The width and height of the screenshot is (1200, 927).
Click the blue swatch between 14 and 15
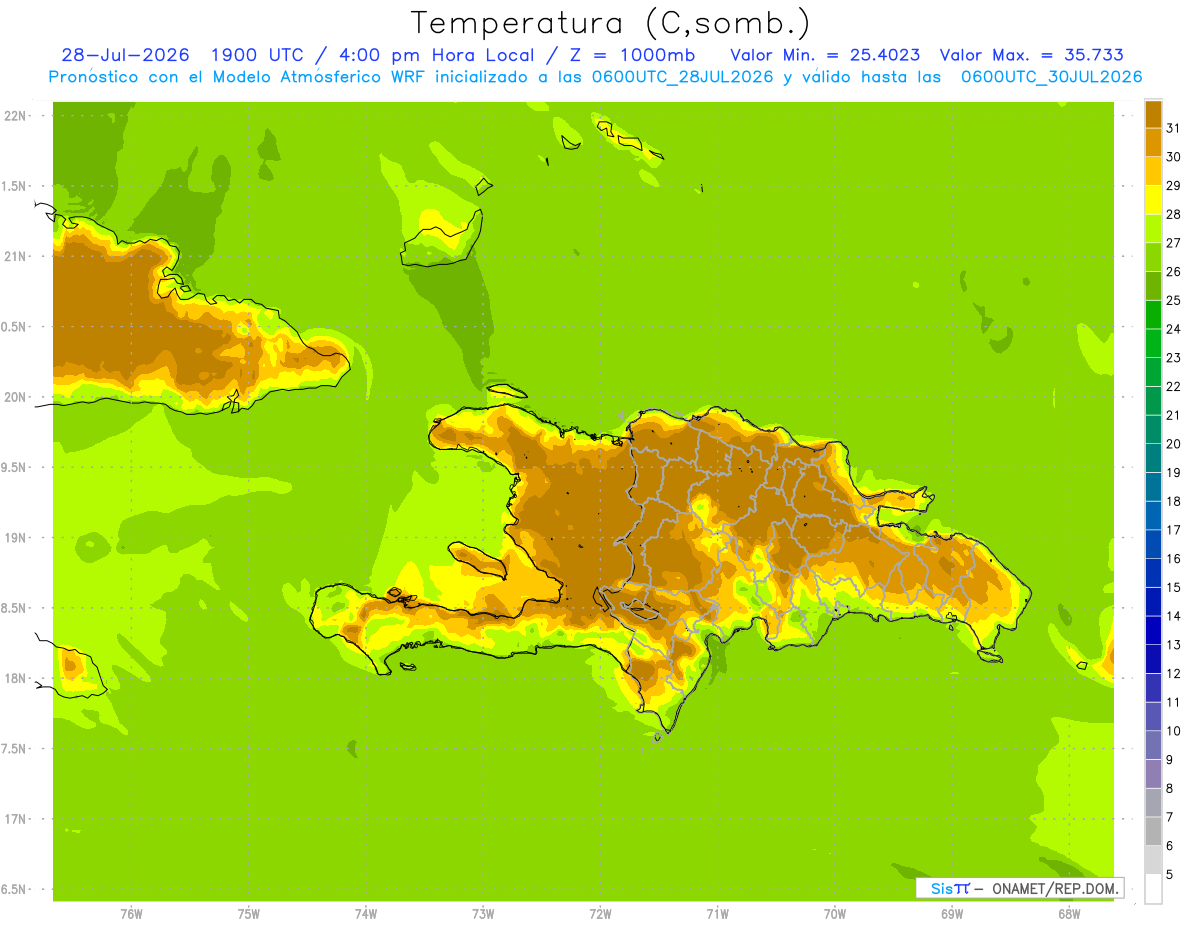pyautogui.click(x=1153, y=602)
